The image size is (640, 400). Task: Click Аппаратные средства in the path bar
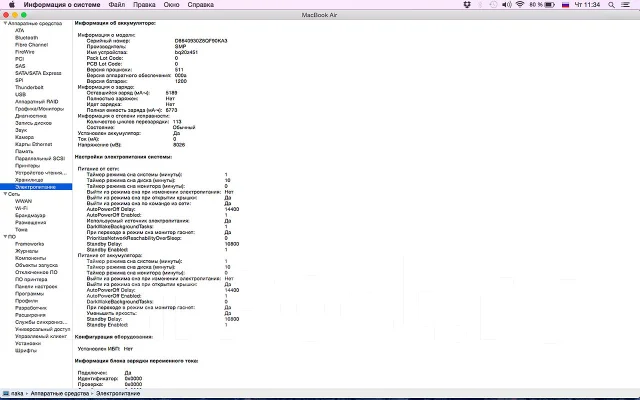(x=60, y=393)
